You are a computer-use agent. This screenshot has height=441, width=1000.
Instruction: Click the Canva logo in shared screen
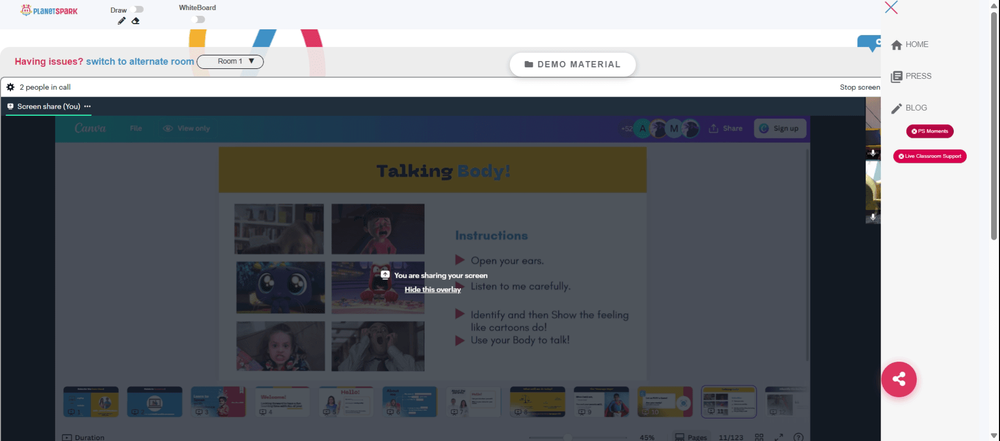(x=90, y=128)
